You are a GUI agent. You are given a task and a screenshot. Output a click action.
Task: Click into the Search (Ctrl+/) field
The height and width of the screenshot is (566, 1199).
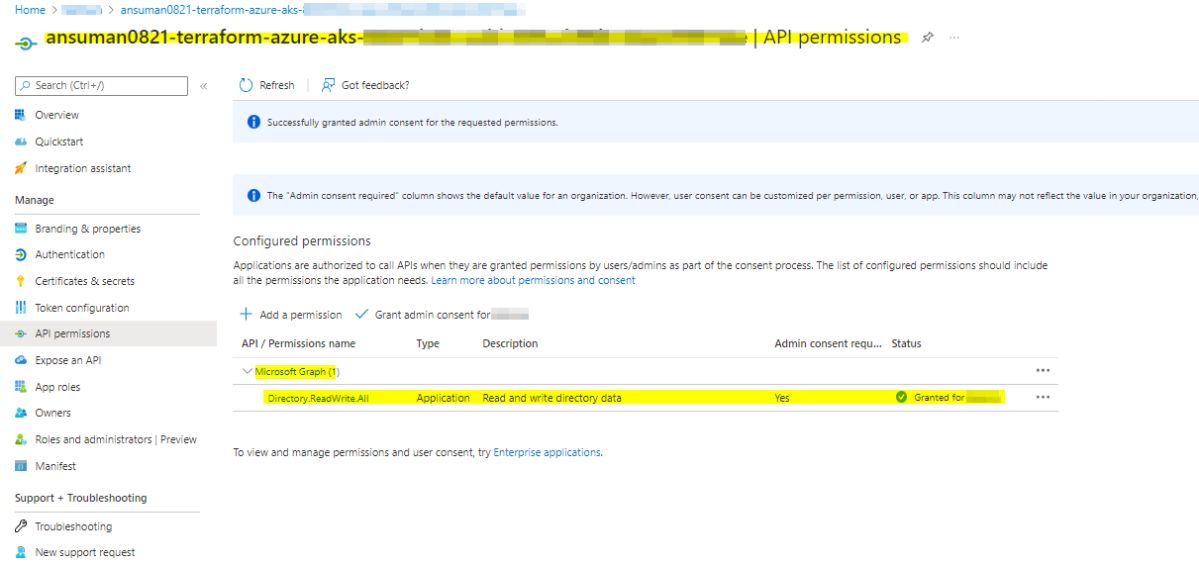[x=101, y=86]
